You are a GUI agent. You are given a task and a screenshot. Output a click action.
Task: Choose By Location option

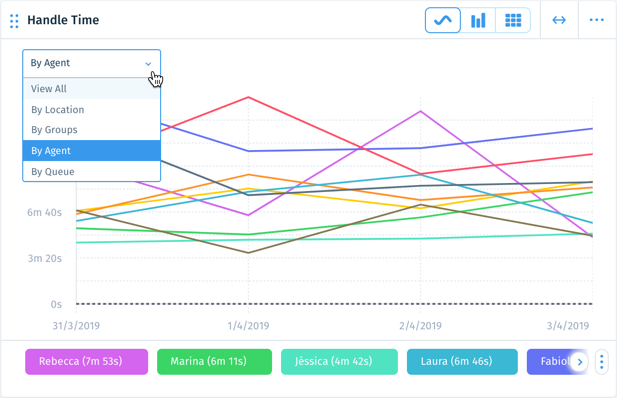coord(92,109)
